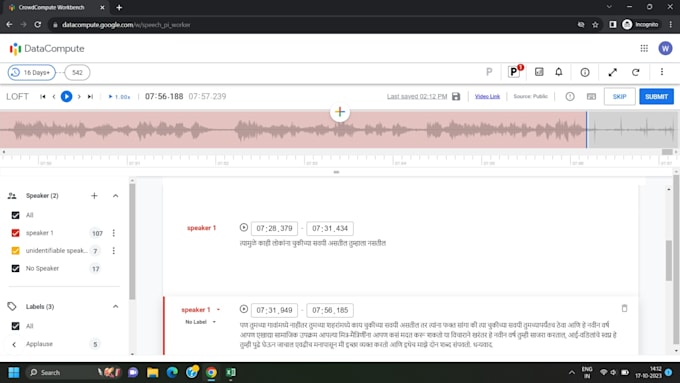Open the speaker 1 dropdown on the active segment
The width and height of the screenshot is (680, 383).
coord(201,310)
